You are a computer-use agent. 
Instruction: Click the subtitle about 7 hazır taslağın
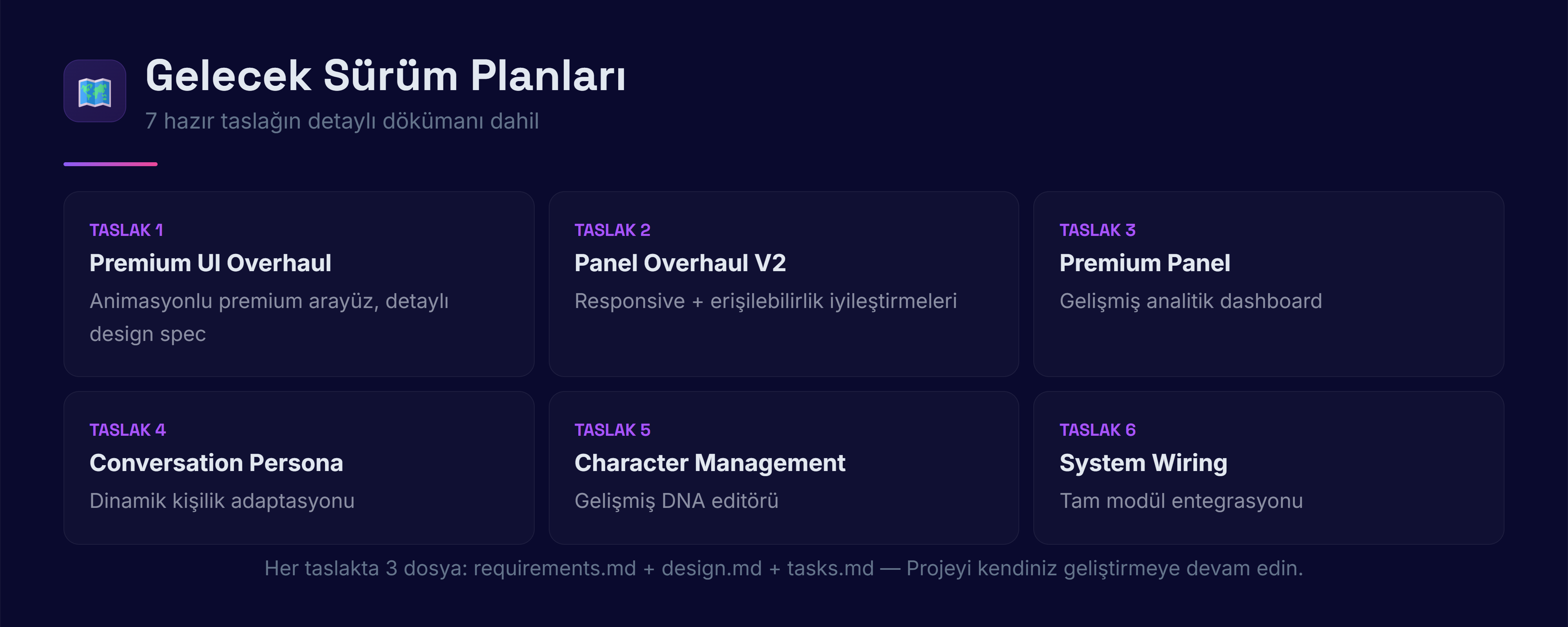[341, 121]
